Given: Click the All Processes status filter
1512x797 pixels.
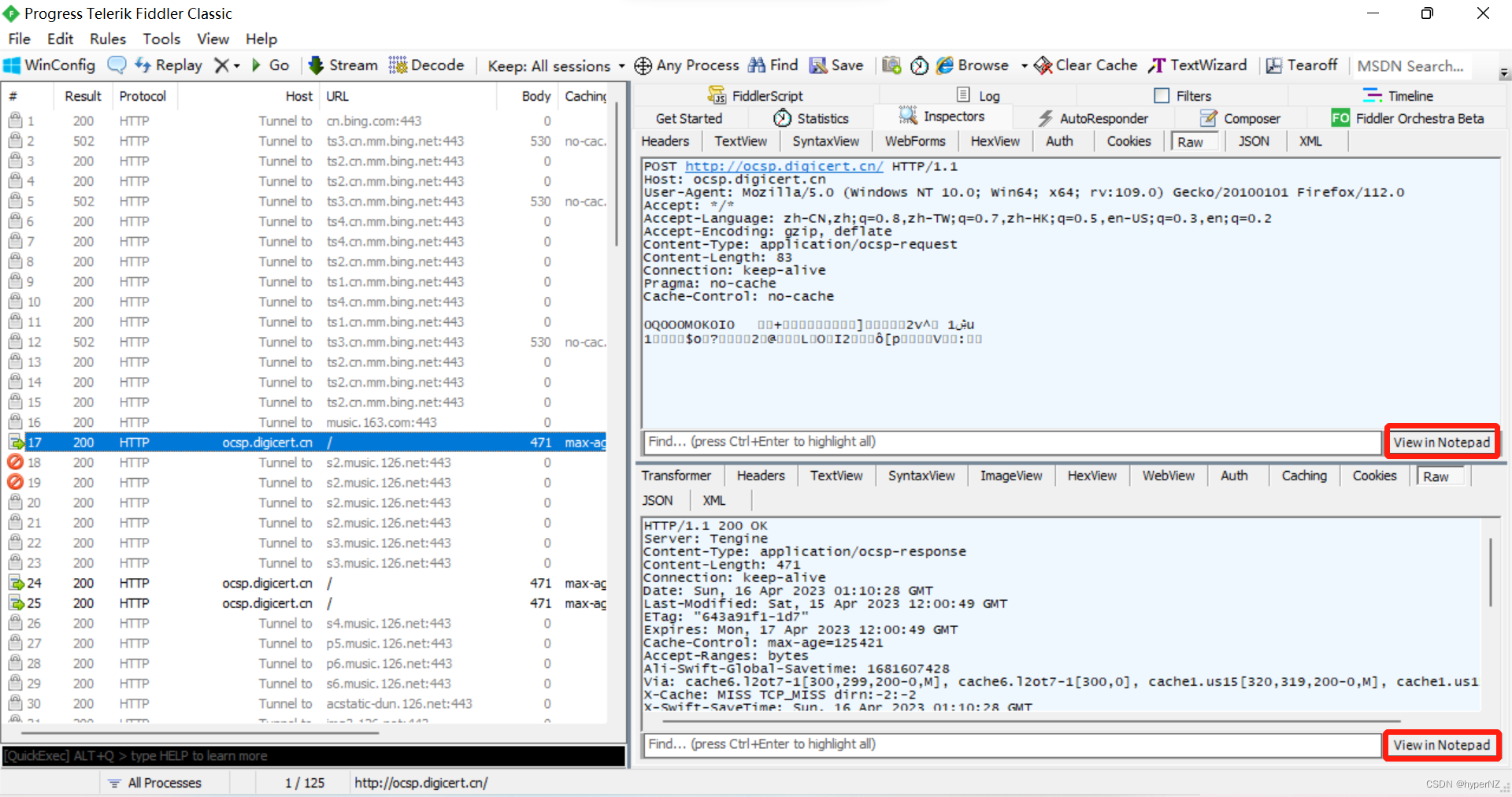Looking at the screenshot, I should coord(154,783).
